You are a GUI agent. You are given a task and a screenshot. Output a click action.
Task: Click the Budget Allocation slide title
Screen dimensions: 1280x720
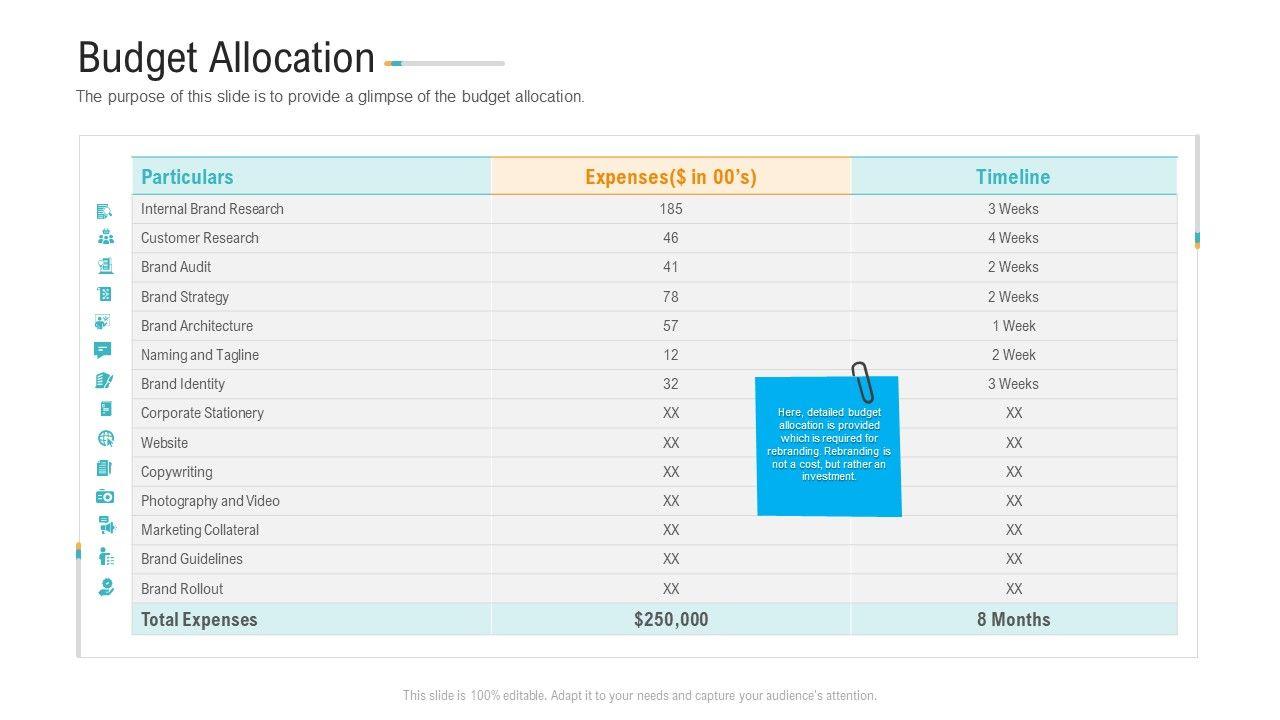click(226, 58)
